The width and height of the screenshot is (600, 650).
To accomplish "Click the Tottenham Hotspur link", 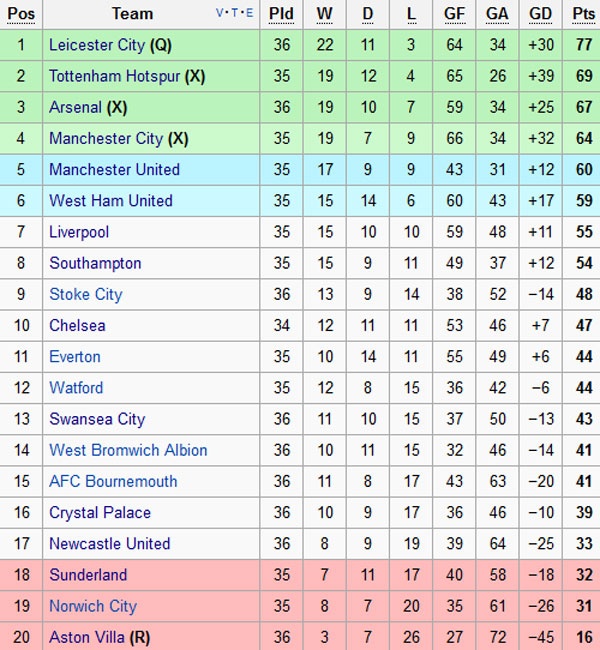I will point(114,76).
